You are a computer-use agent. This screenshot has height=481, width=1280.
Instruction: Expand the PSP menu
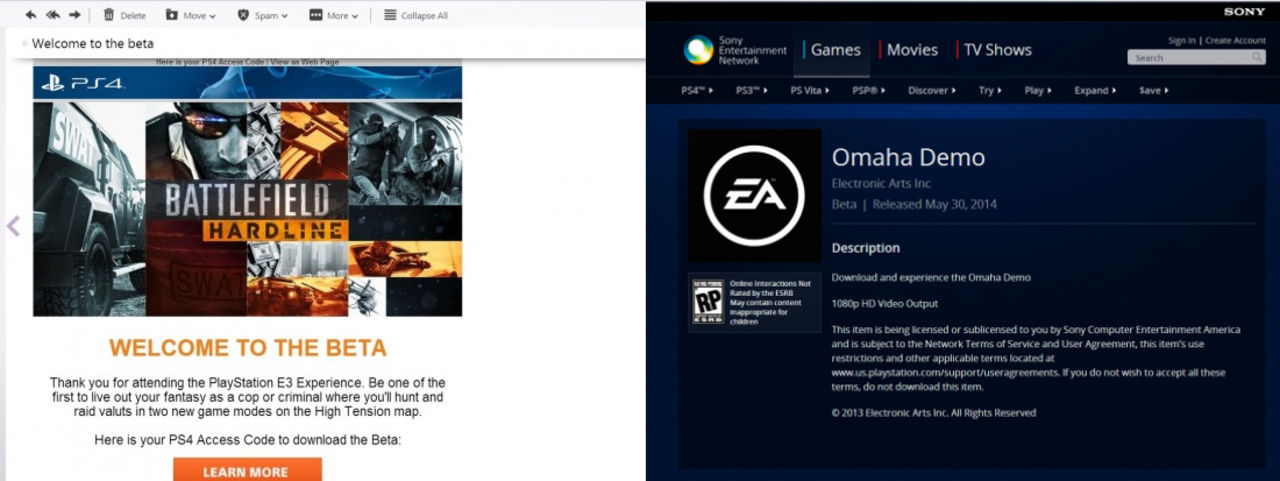pyautogui.click(x=870, y=91)
